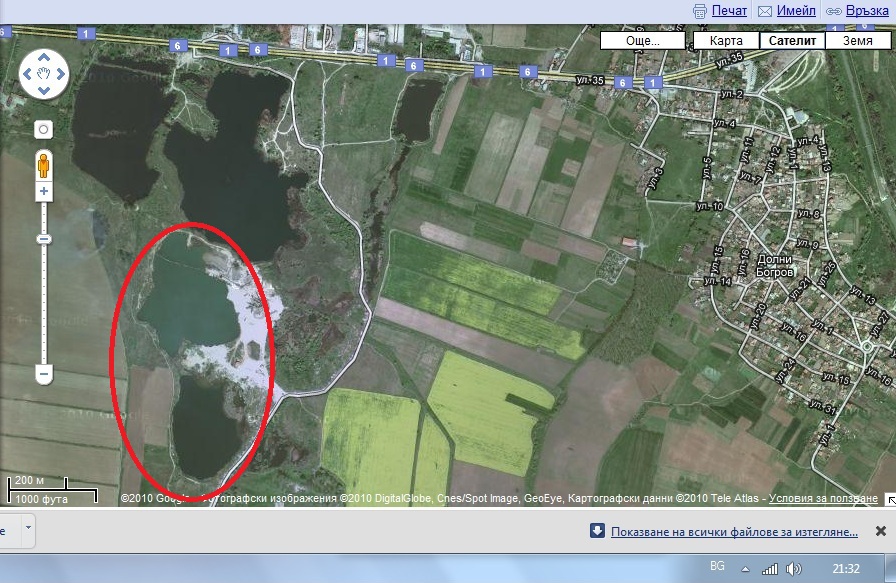Zoom out with the minus button

[44, 373]
